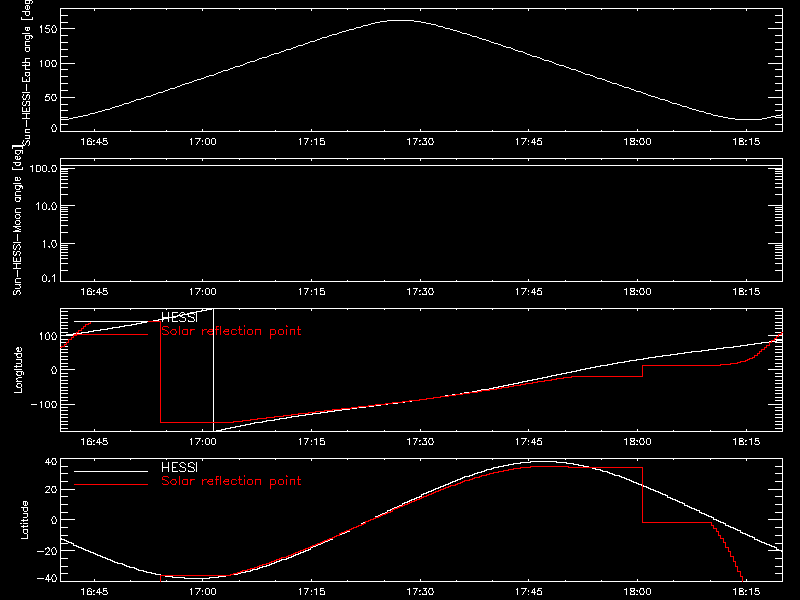Click the red vertical drop in Latitude plot
The width and height of the screenshot is (800, 600).
(x=642, y=495)
